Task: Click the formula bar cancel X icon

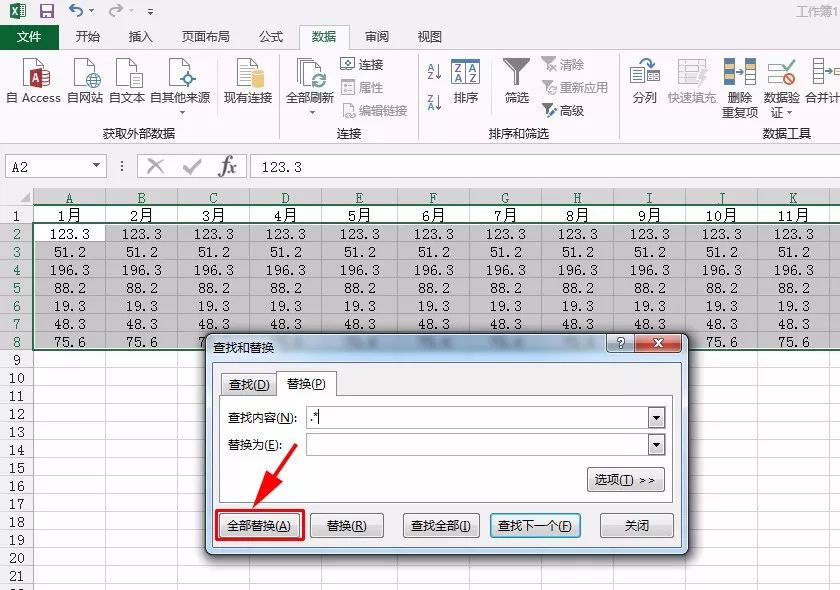Action: (x=155, y=166)
